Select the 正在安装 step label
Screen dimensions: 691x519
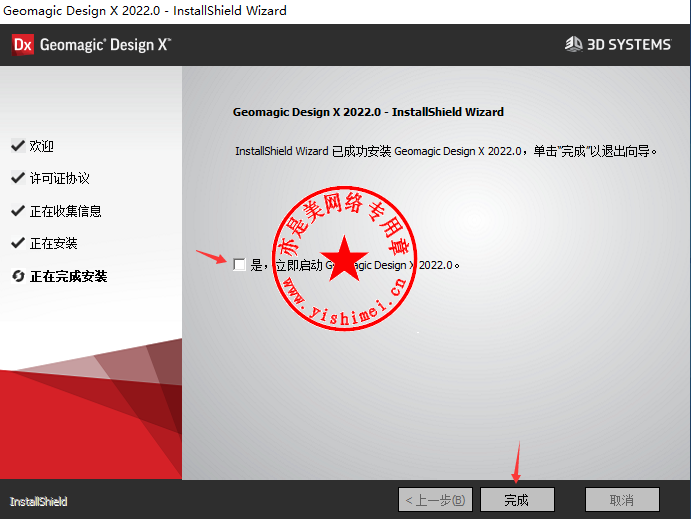[54, 243]
